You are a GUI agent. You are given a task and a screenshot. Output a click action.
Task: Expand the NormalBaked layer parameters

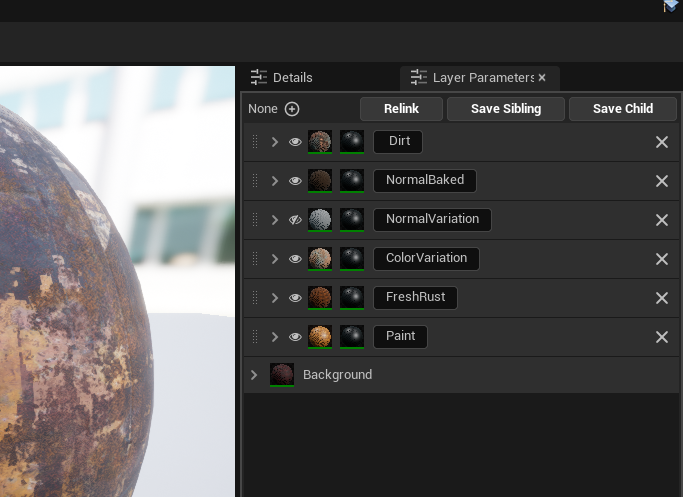(274, 181)
